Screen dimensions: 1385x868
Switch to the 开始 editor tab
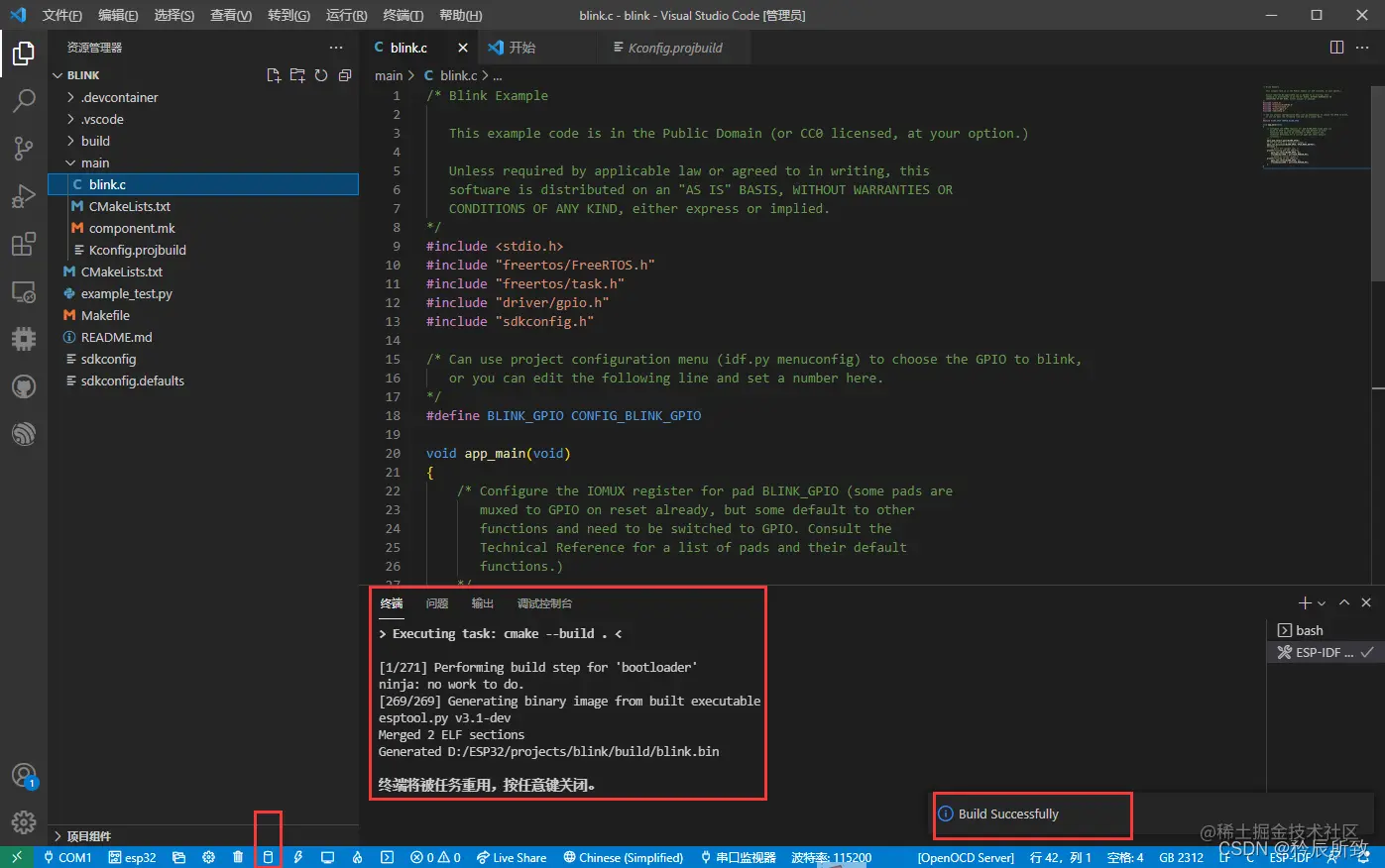click(x=538, y=48)
